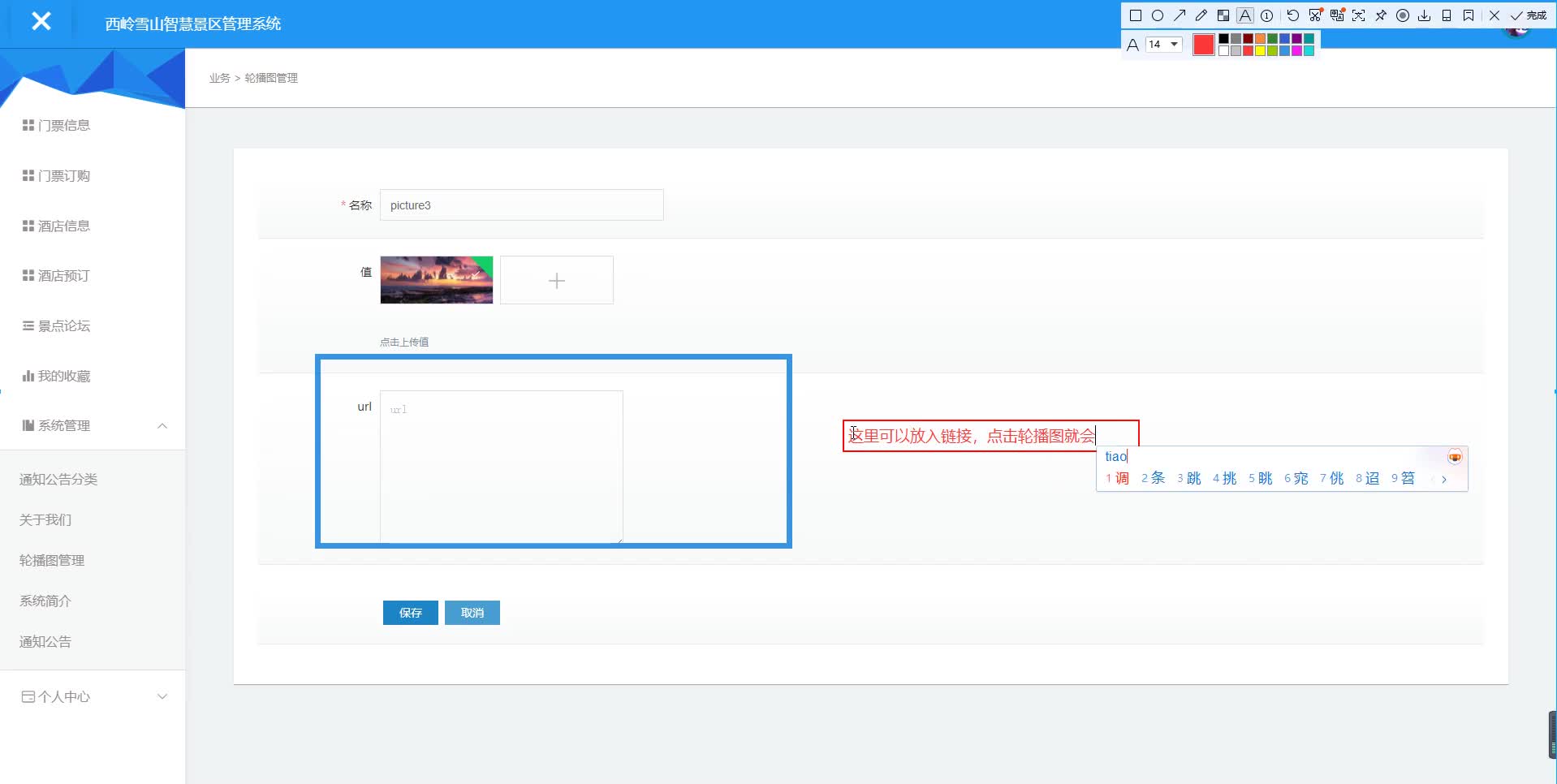Pick the cyan color swatch
The height and width of the screenshot is (784, 1557).
coord(1309,50)
